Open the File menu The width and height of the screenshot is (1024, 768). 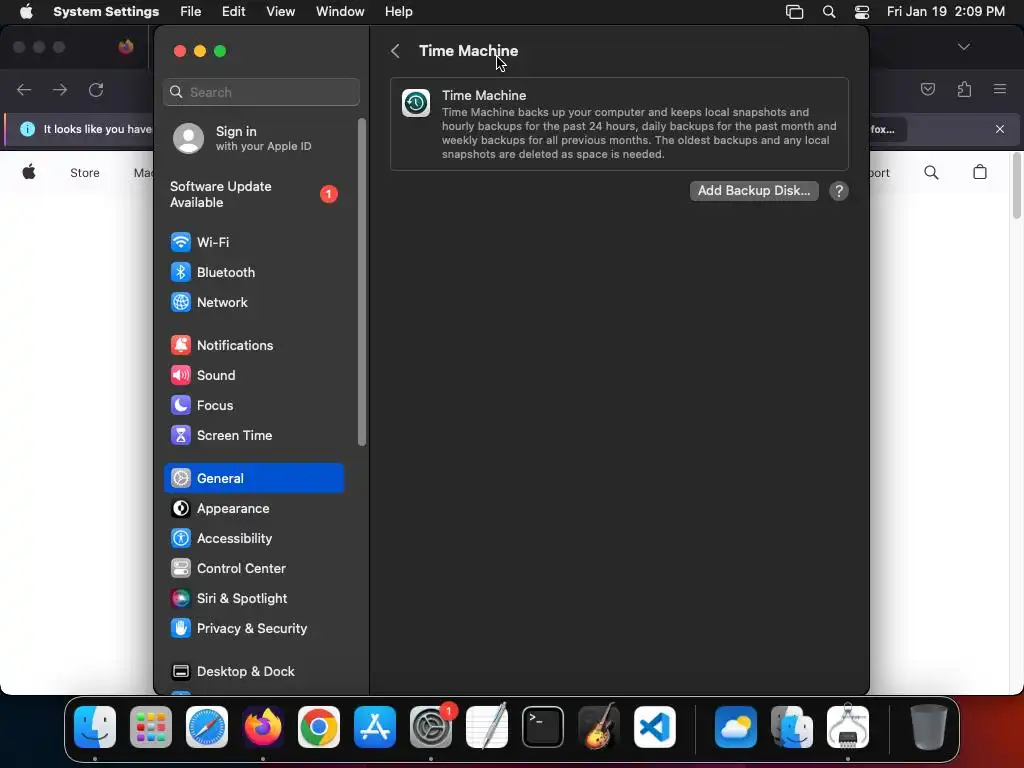191,12
